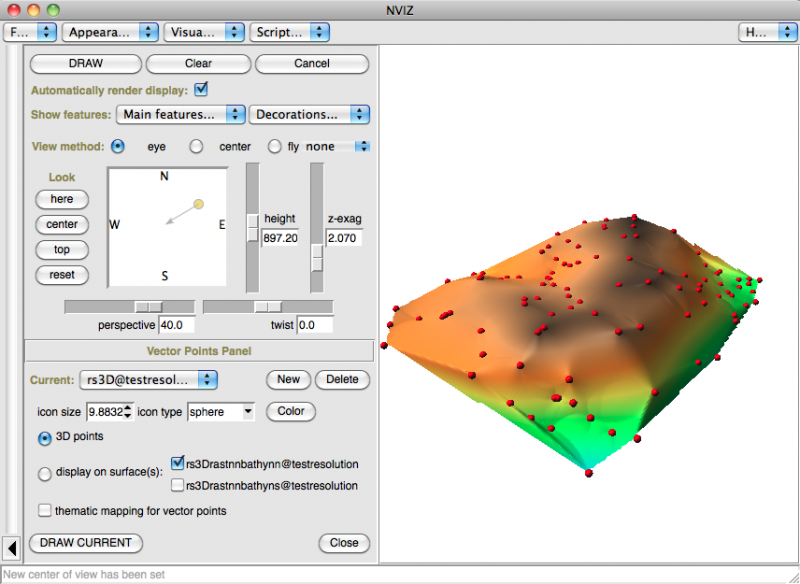Open the Main features dropdown
Viewport: 800px width, 584px height.
180,114
